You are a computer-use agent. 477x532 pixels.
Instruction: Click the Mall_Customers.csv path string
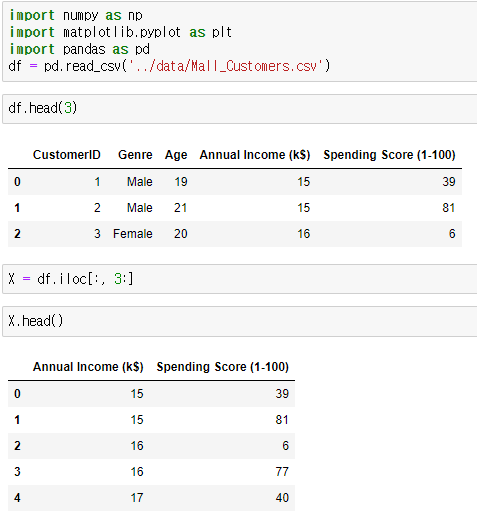(225, 66)
